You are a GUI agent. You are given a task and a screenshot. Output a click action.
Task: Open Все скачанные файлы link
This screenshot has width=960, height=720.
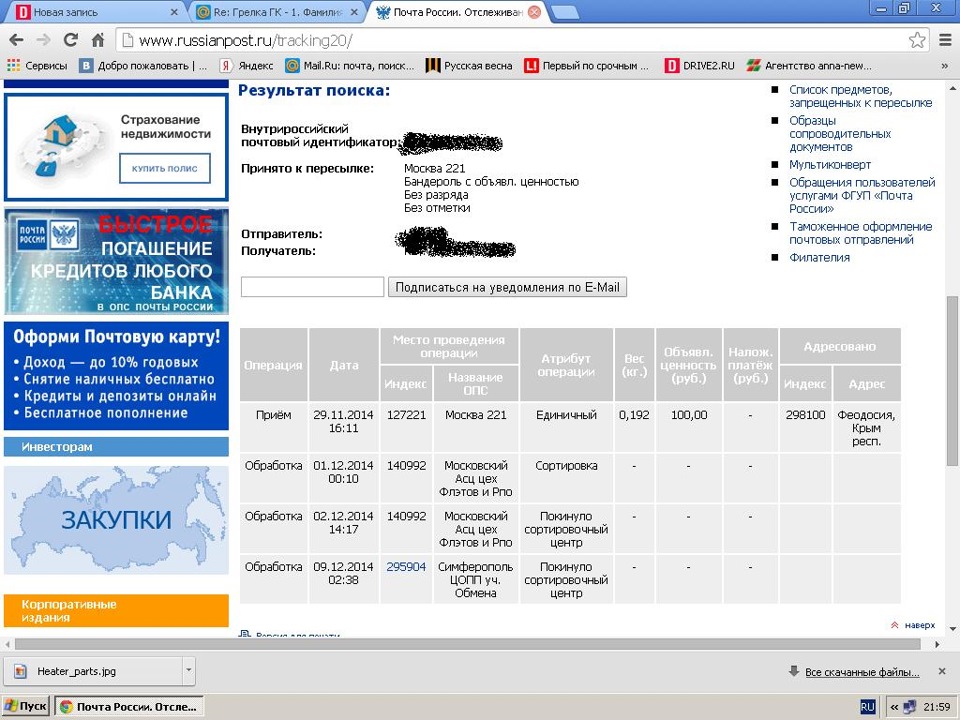pos(862,672)
